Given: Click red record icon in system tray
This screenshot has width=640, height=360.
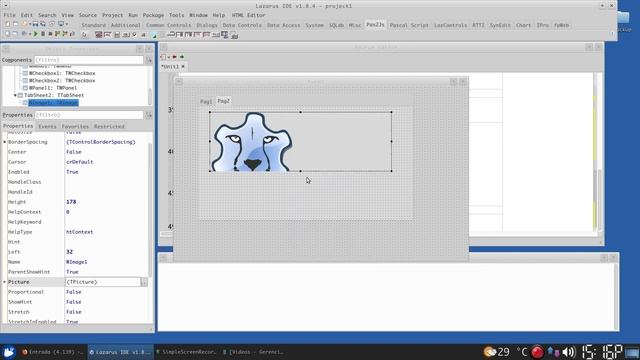Looking at the screenshot, I should (538, 352).
